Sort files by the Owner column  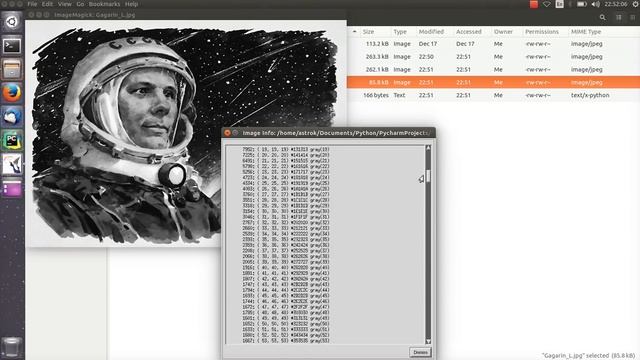point(503,31)
